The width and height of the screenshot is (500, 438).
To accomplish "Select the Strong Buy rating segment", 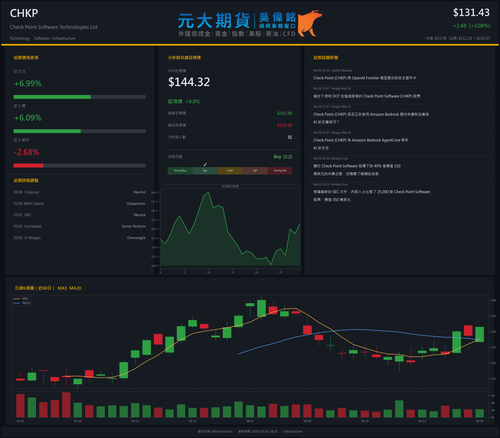I will (x=180, y=171).
